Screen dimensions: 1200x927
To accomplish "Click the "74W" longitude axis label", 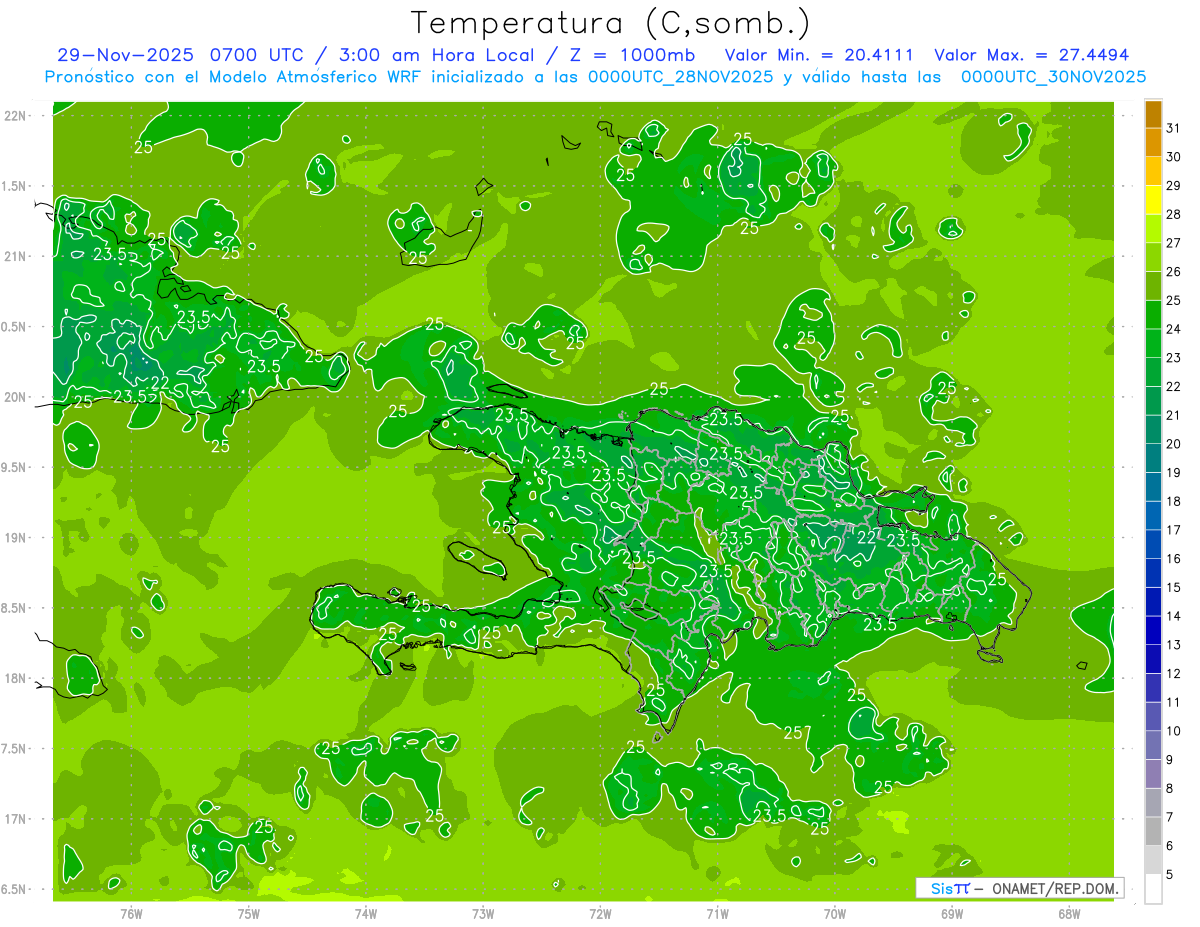I will pyautogui.click(x=366, y=914).
